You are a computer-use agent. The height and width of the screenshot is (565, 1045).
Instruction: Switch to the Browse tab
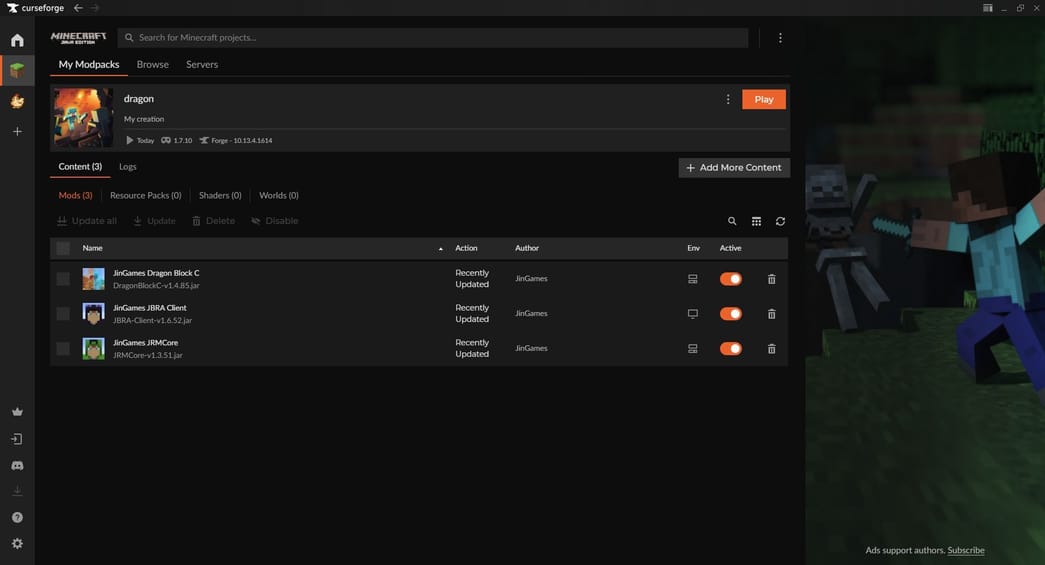153,64
